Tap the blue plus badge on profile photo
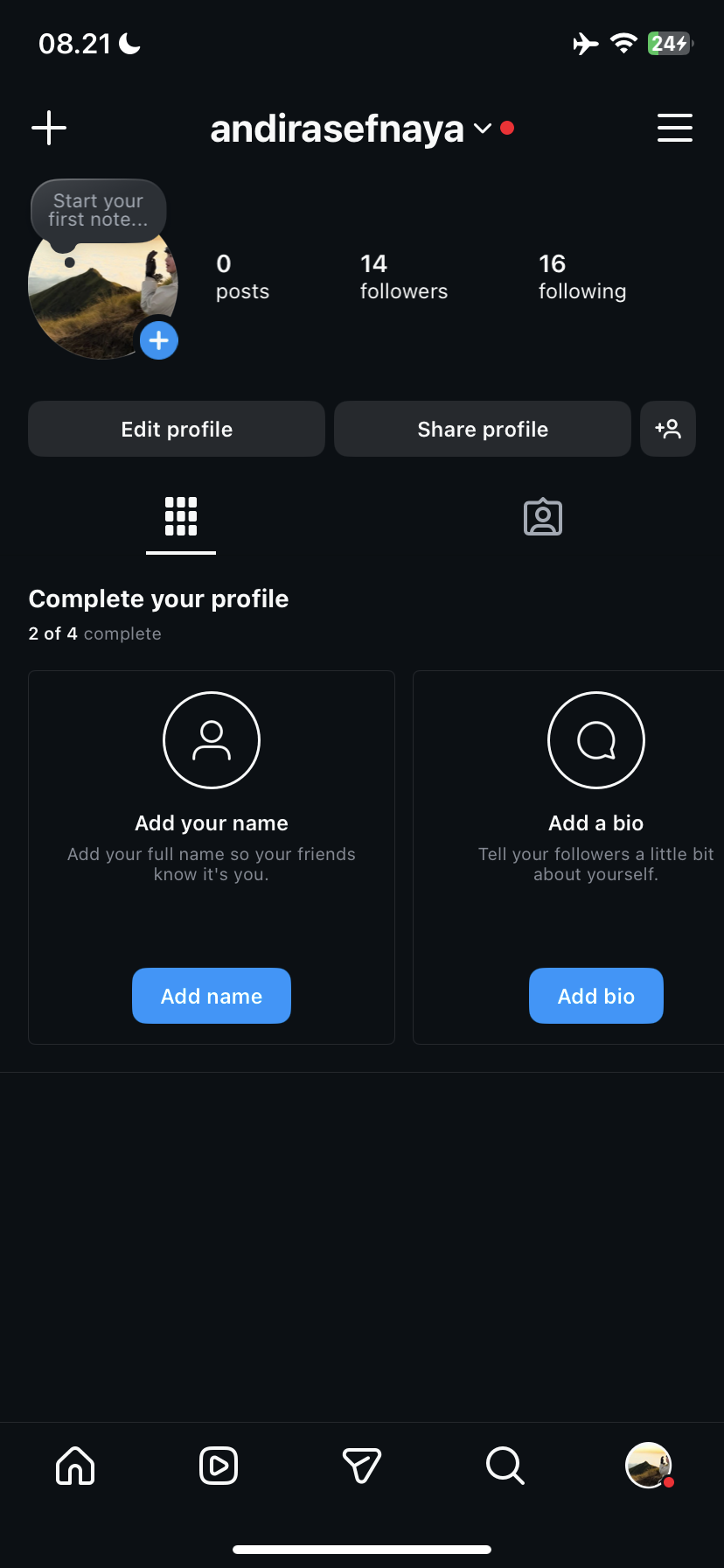 [158, 340]
